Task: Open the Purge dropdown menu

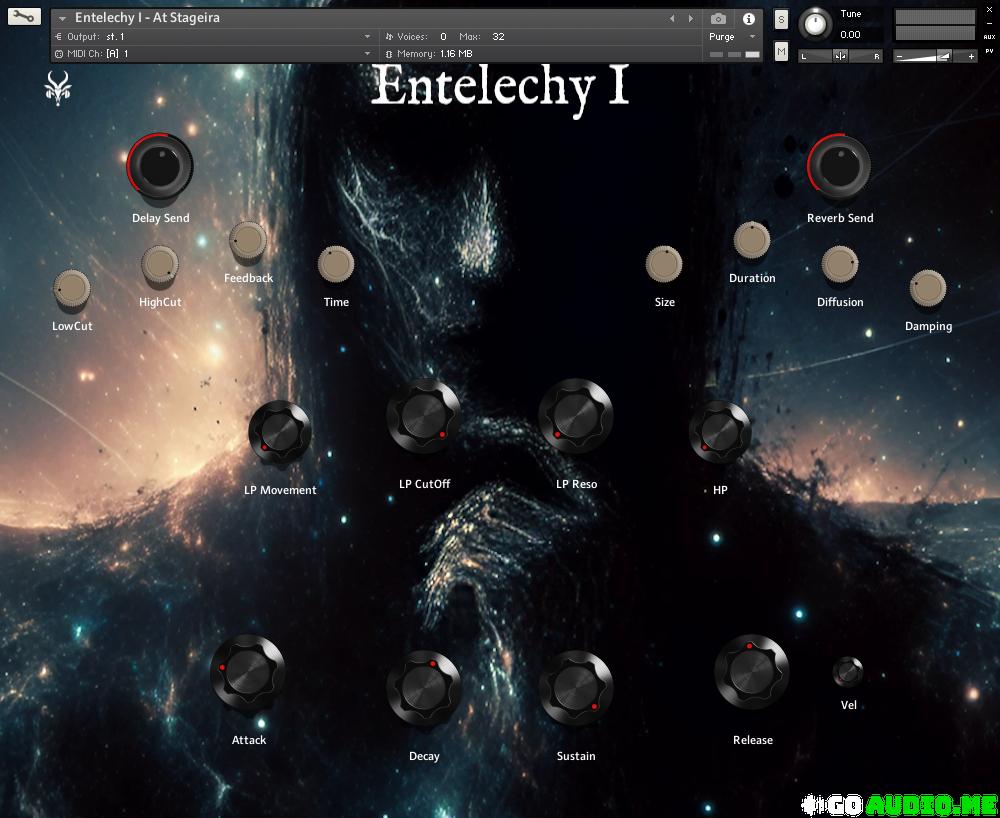Action: pyautogui.click(x=753, y=37)
